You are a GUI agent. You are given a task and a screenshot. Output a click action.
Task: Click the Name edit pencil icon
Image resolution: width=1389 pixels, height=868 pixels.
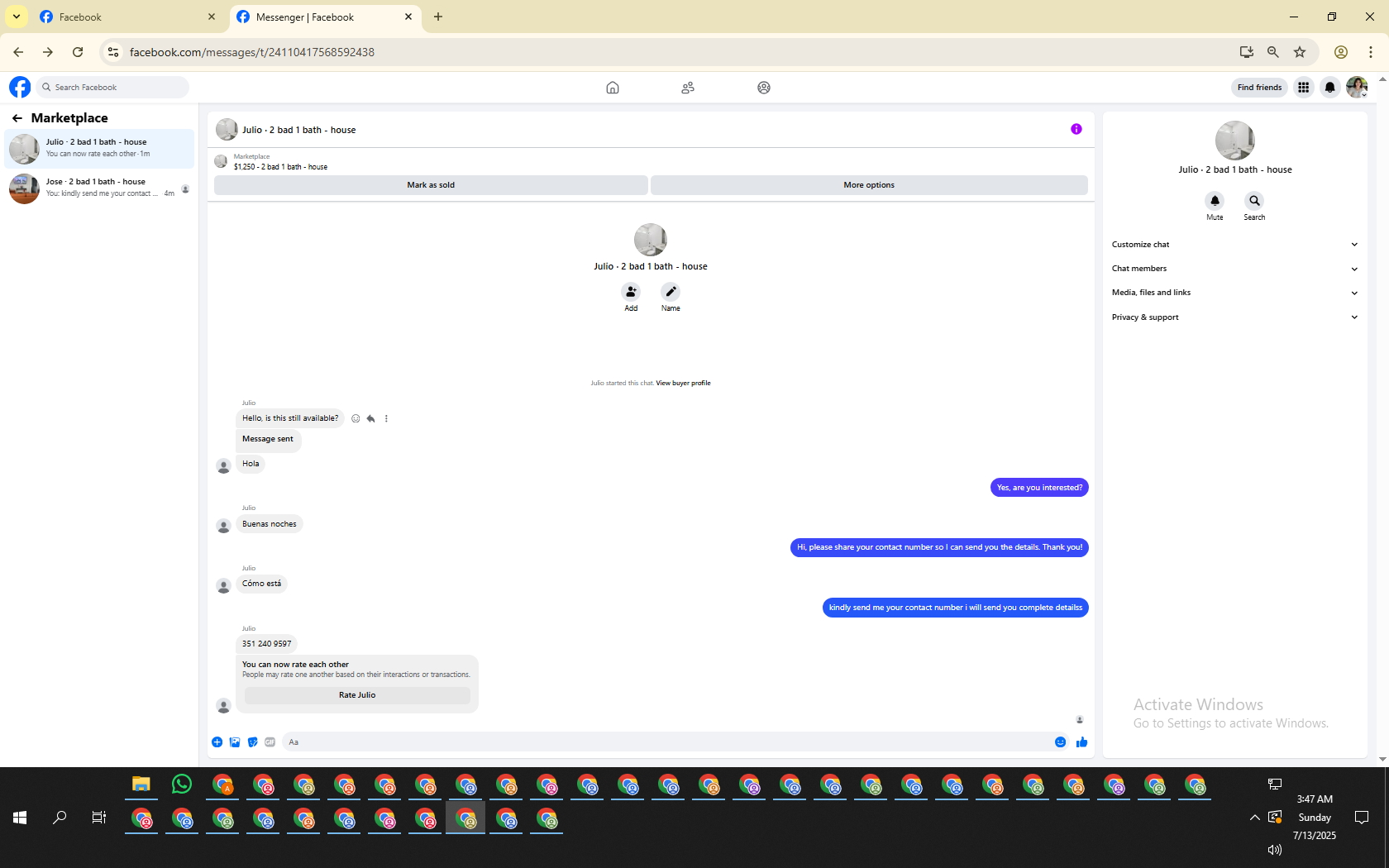(671, 292)
